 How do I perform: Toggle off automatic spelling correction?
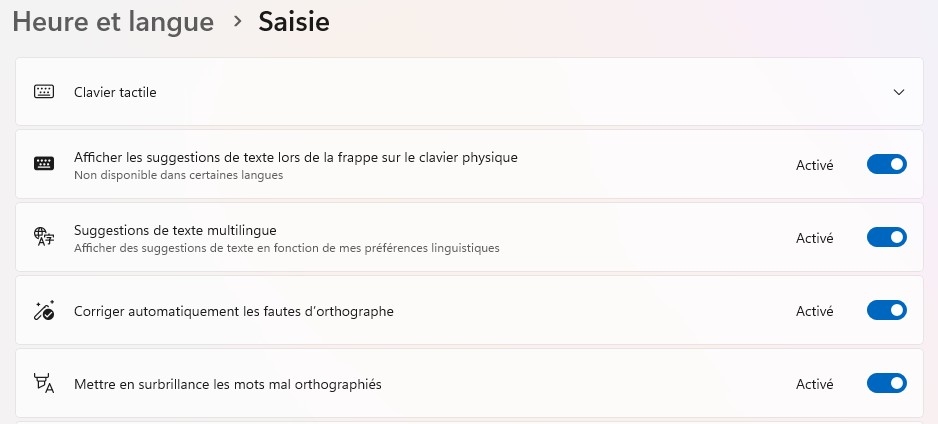pos(886,311)
